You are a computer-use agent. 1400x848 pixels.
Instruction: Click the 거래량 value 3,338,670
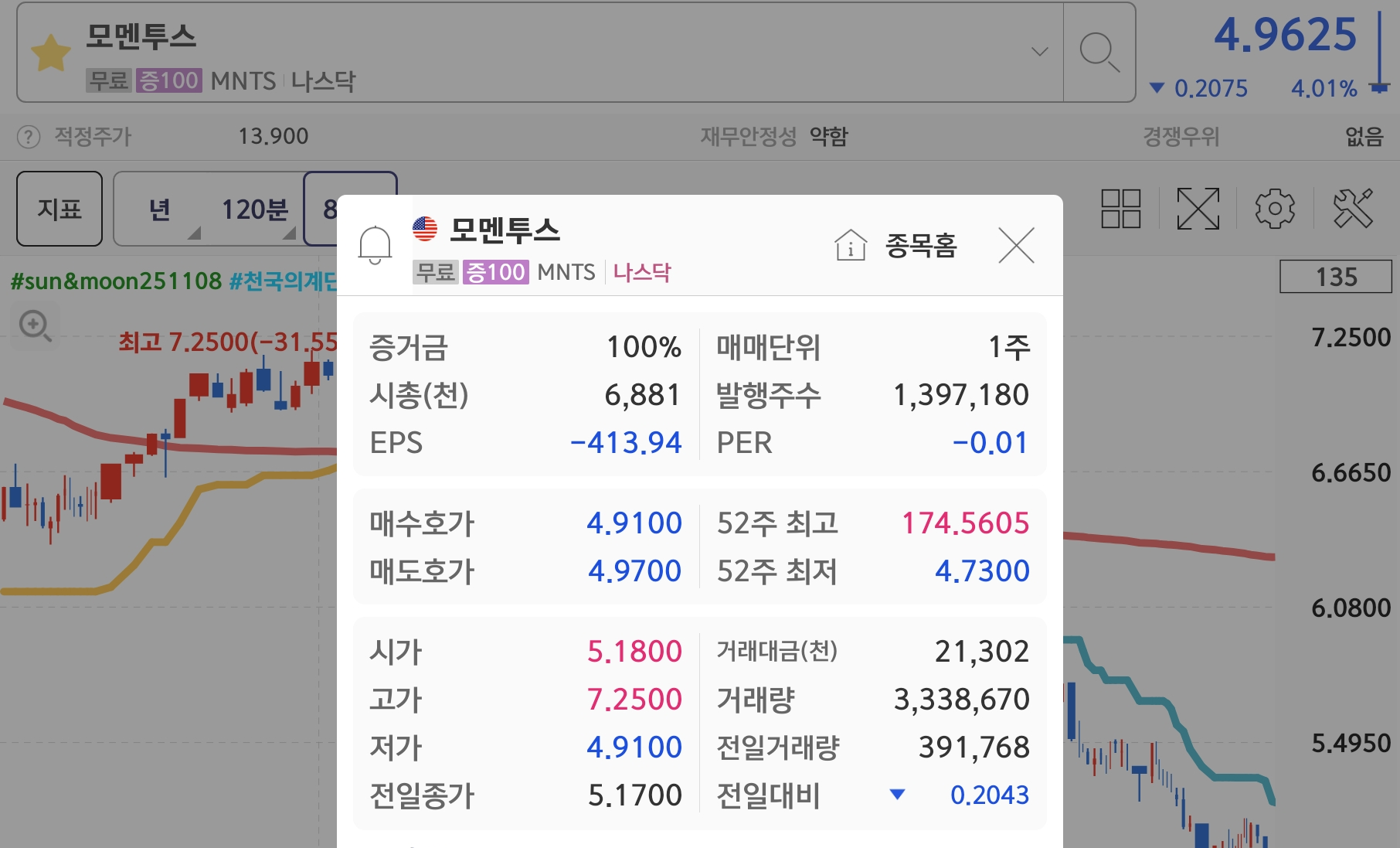tap(962, 700)
